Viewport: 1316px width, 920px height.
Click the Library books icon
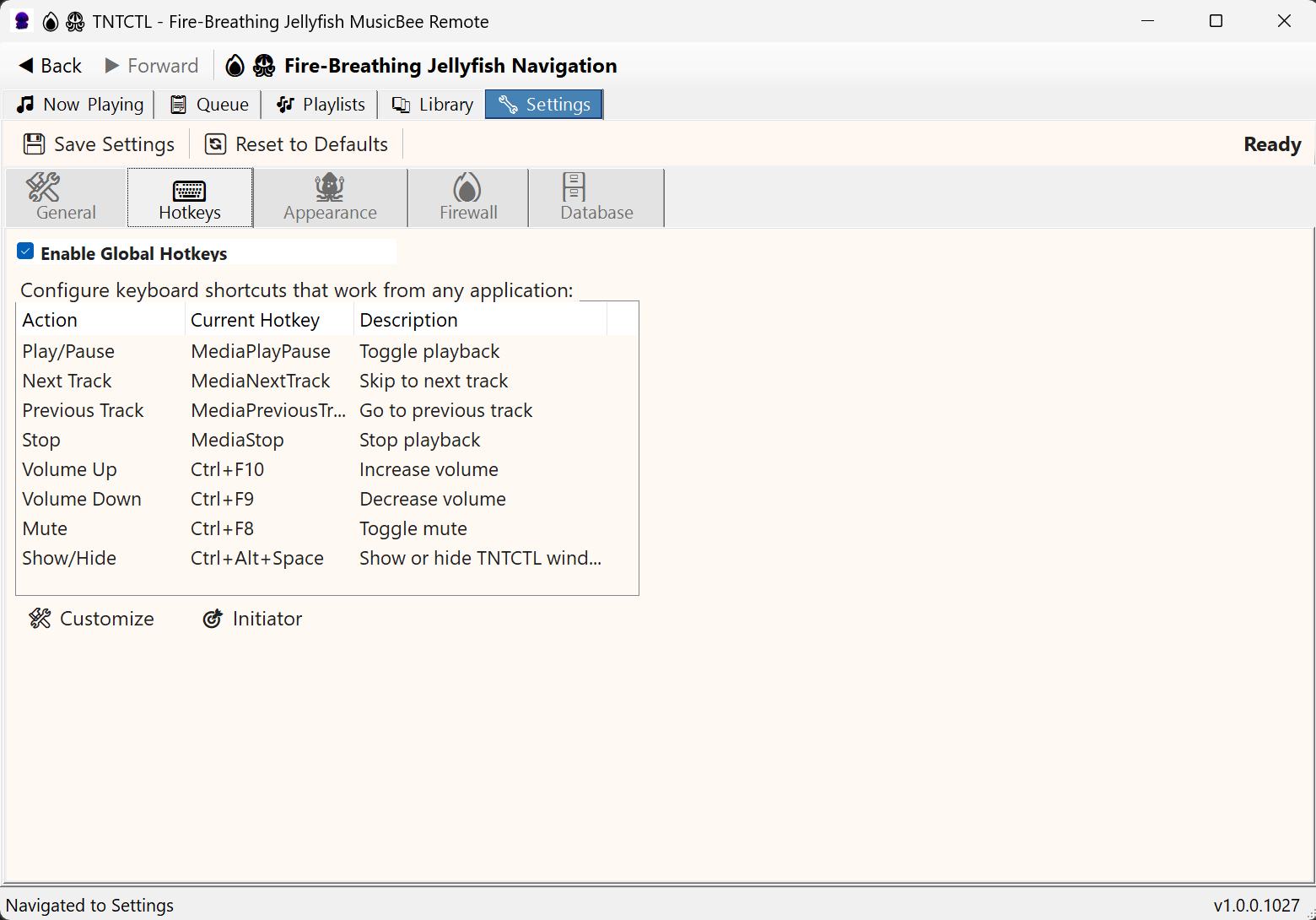click(x=401, y=104)
